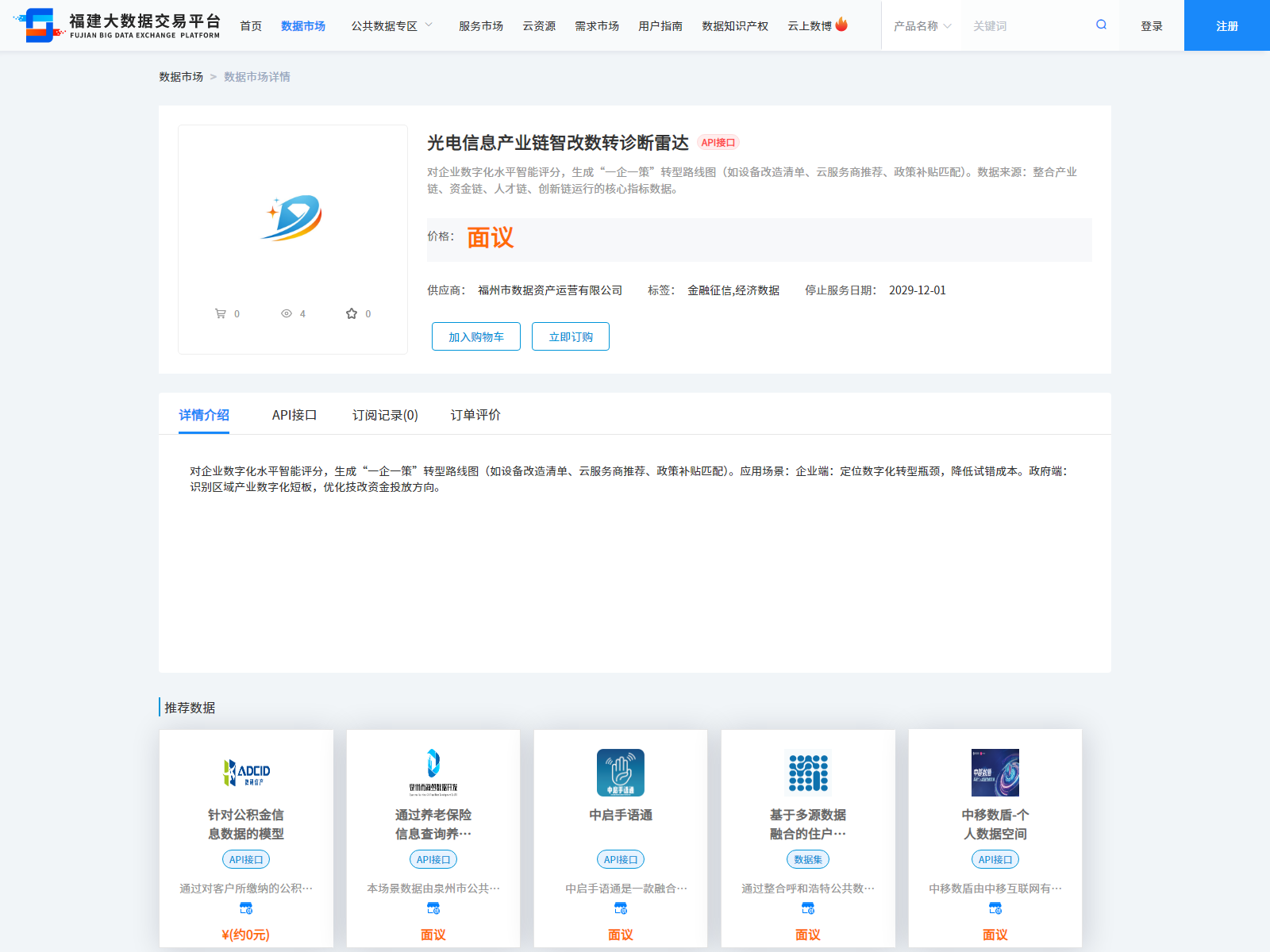Open the 针对公积金信息数据的模型 card title

(246, 824)
